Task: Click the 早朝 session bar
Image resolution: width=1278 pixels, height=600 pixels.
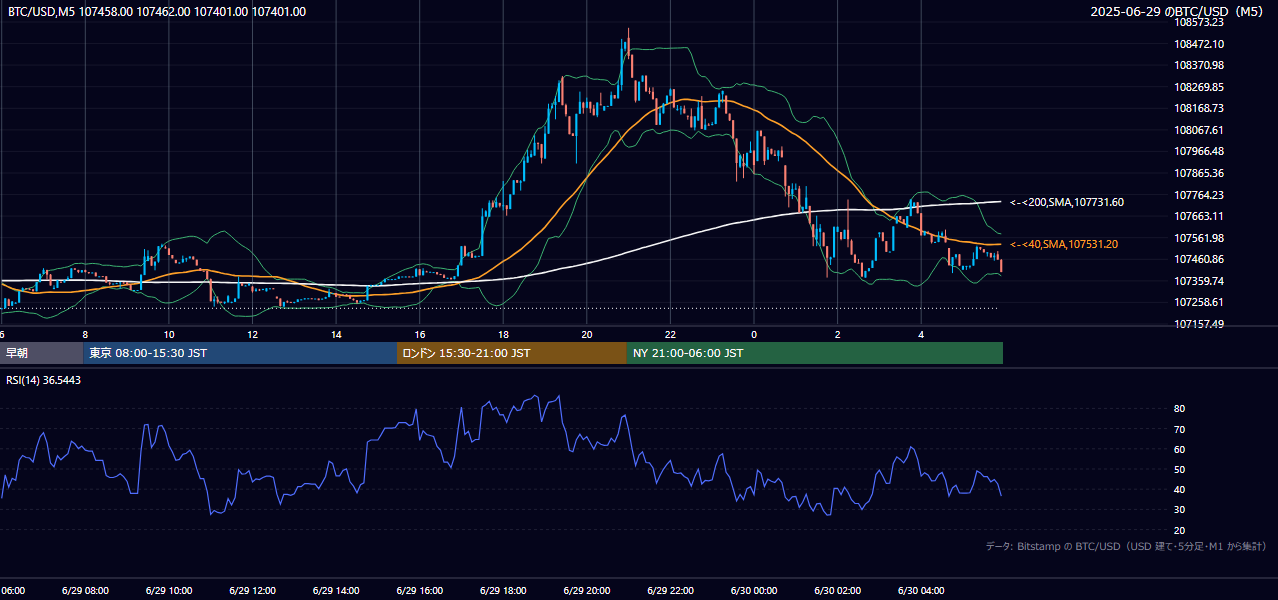Action: (41, 353)
